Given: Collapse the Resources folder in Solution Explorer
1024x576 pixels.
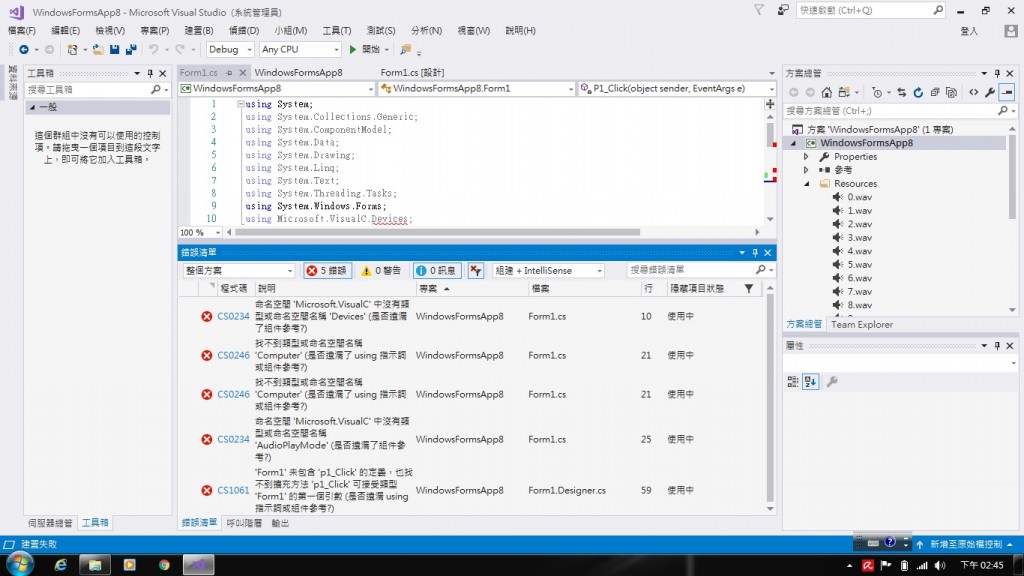Looking at the screenshot, I should click(x=807, y=184).
